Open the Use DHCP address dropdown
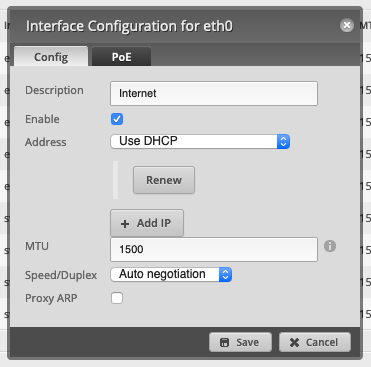 pyautogui.click(x=200, y=141)
